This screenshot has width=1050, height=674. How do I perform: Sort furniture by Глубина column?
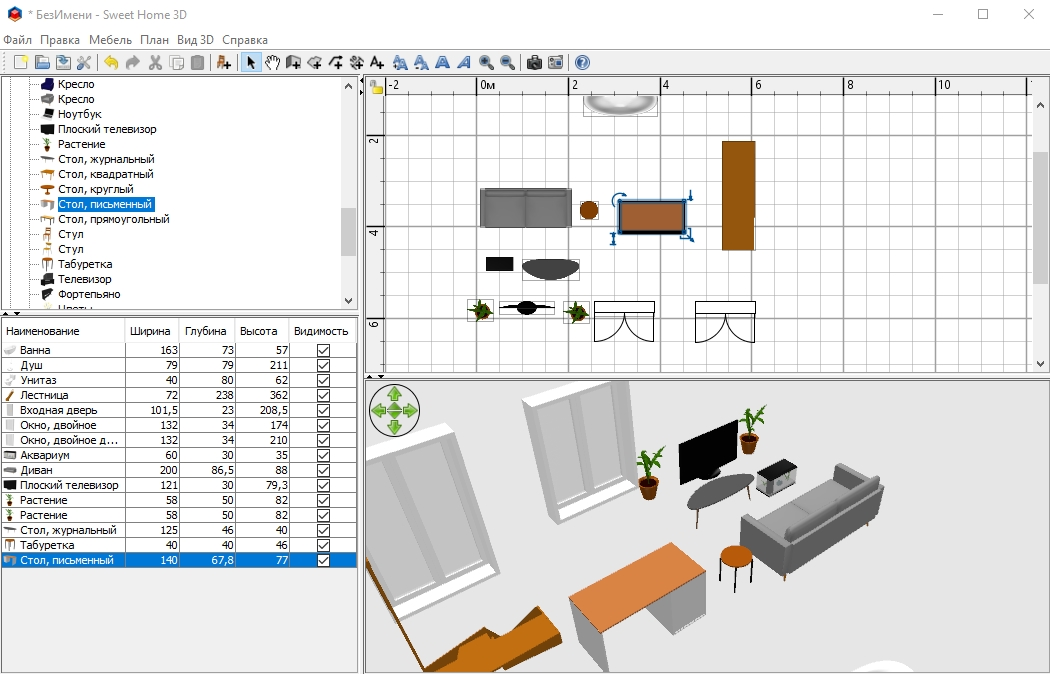208,331
